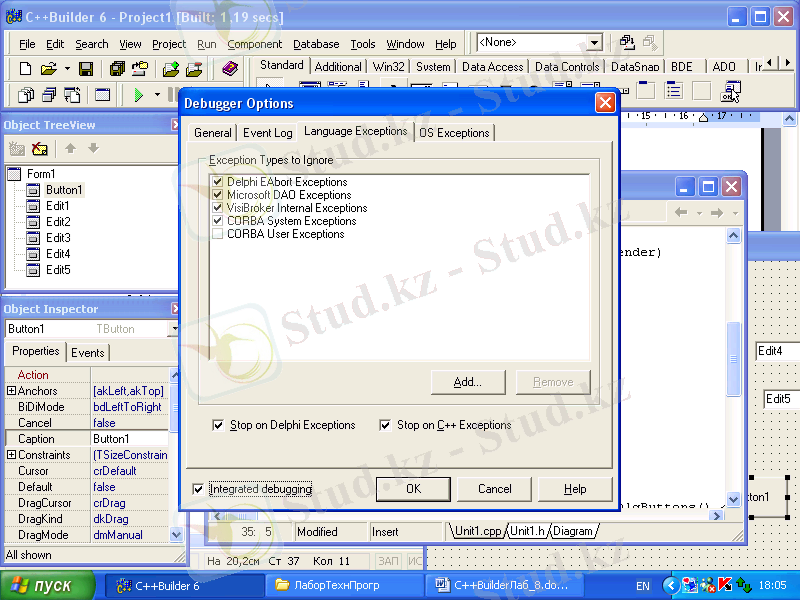800x600 pixels.
Task: Toggle Stop on Delphi Exceptions checkbox
Action: (x=218, y=425)
